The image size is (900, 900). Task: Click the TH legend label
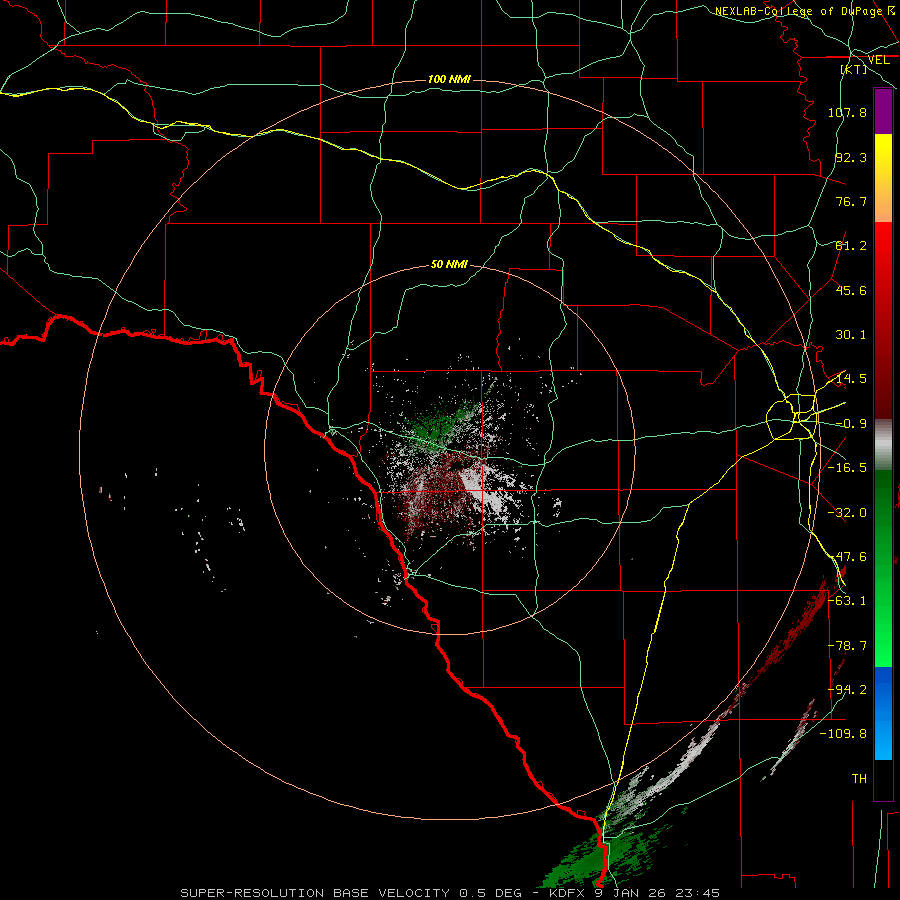pyautogui.click(x=859, y=778)
